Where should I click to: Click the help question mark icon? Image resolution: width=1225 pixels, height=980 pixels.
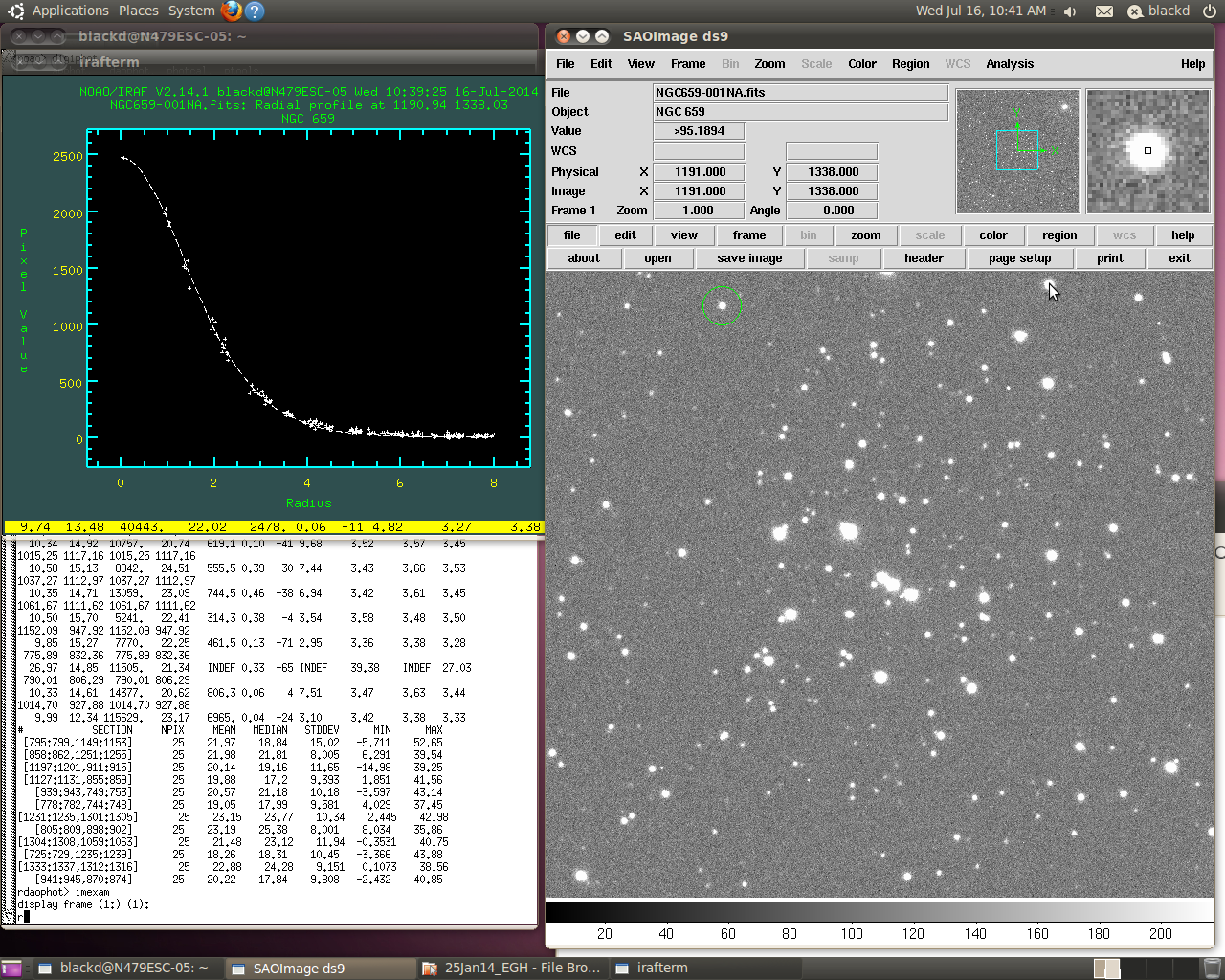255,11
